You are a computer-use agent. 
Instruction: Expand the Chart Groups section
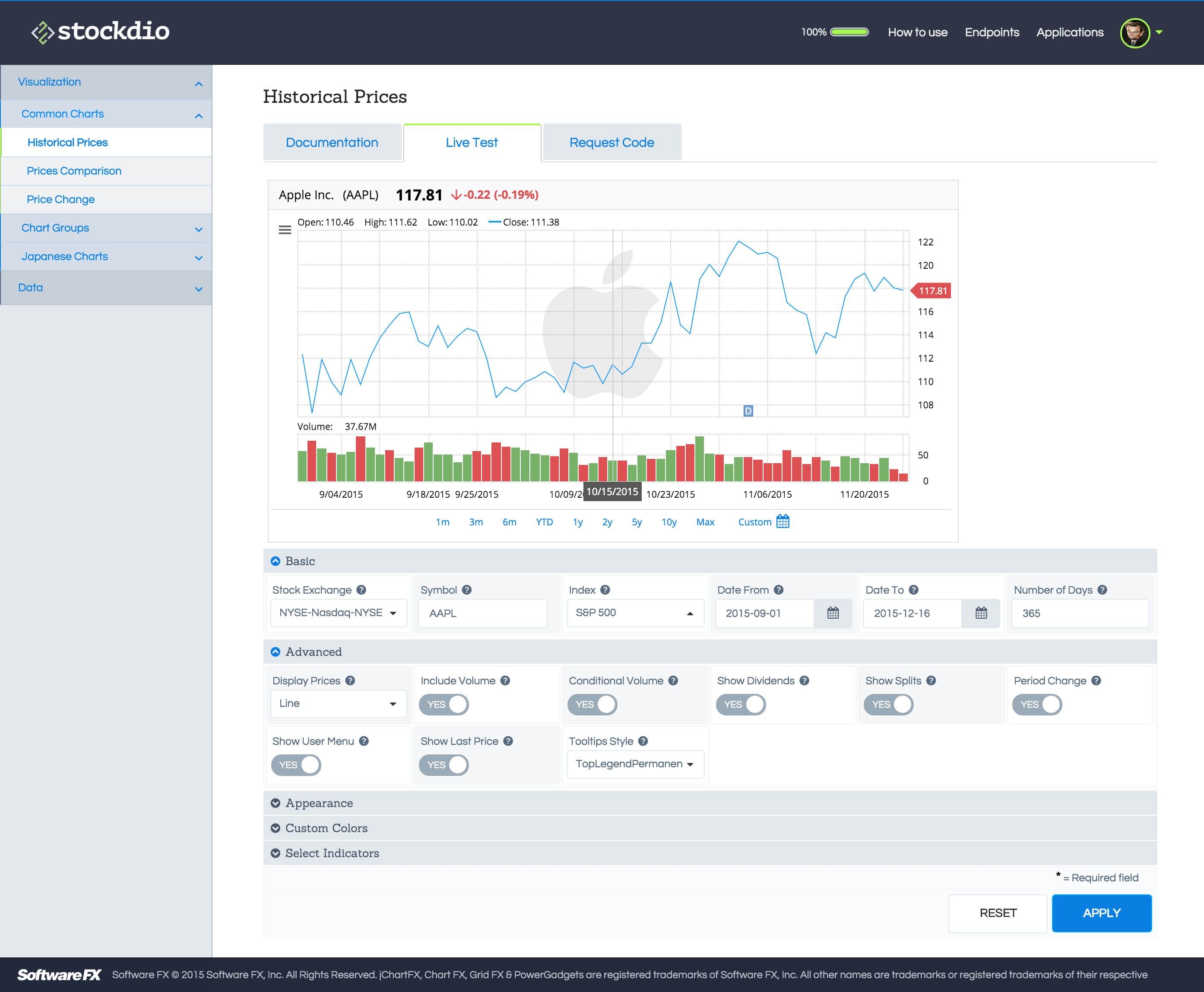tap(106, 228)
